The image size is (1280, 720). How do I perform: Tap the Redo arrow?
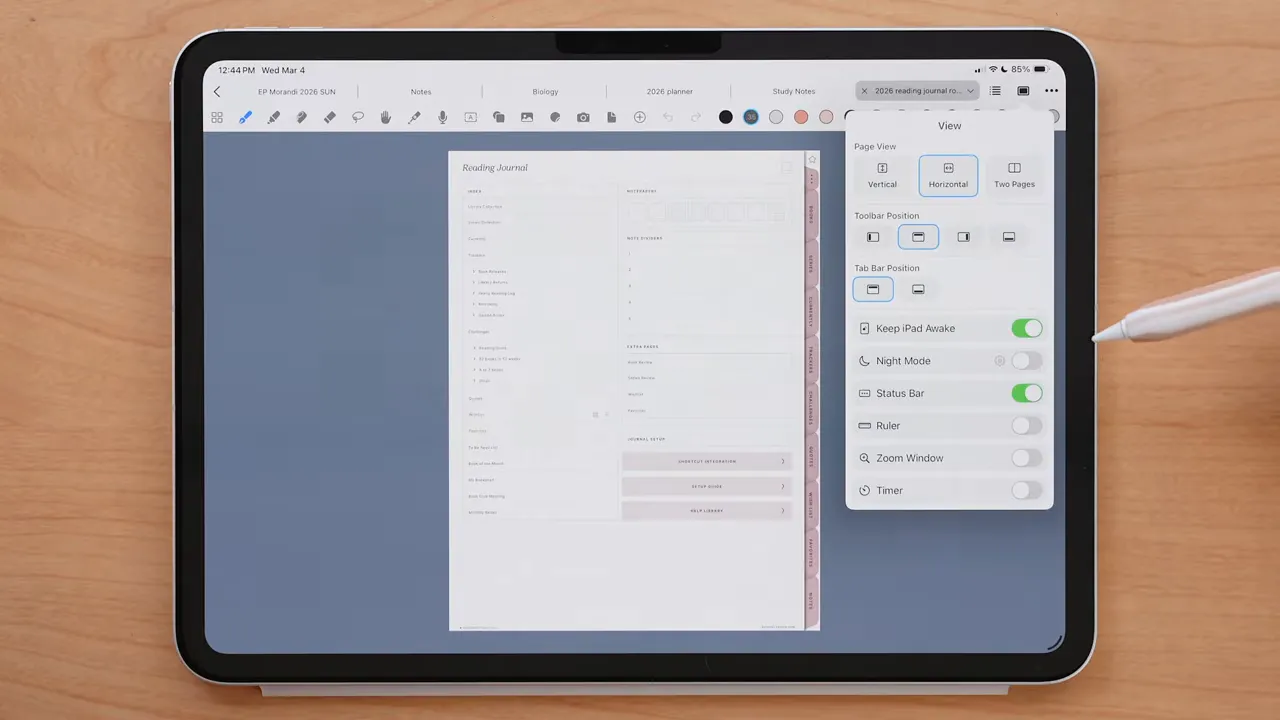[x=696, y=117]
